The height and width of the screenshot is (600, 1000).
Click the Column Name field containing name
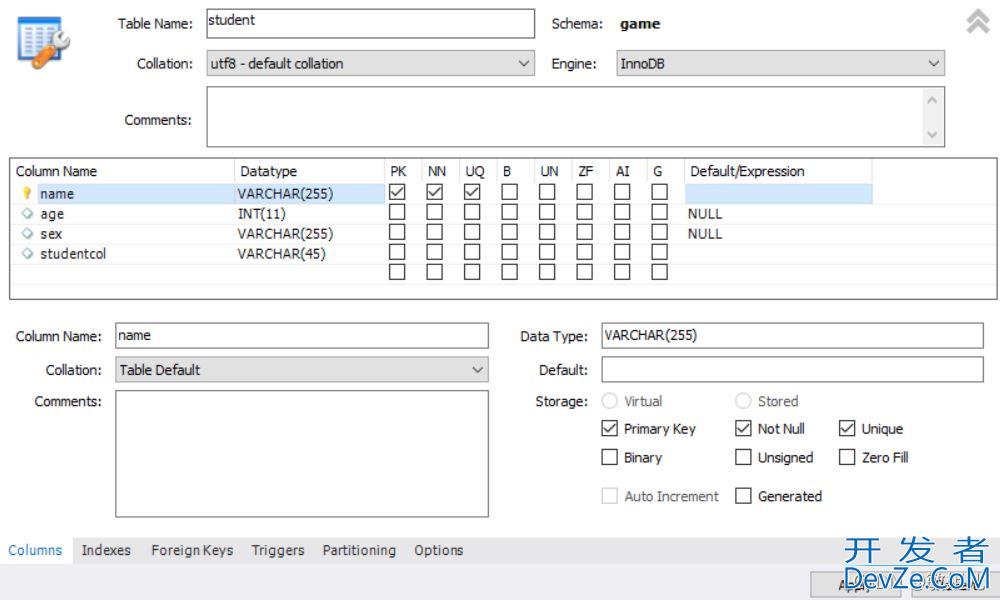pyautogui.click(x=302, y=335)
